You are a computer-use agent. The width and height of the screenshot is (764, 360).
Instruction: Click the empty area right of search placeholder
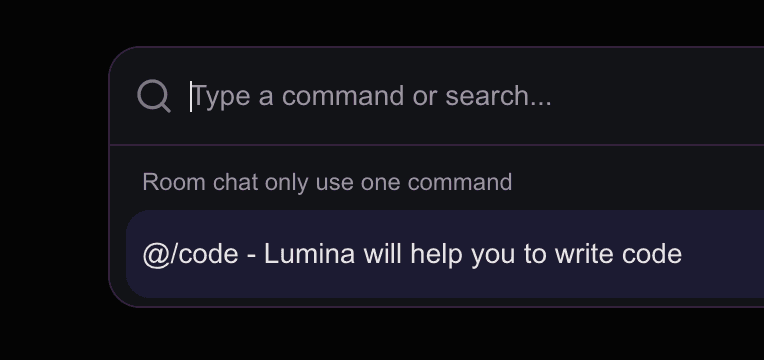(658, 96)
